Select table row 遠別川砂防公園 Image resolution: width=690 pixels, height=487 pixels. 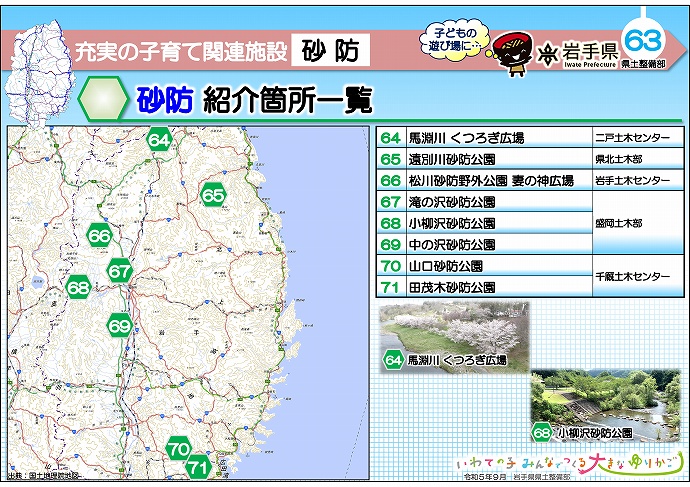pos(530,159)
